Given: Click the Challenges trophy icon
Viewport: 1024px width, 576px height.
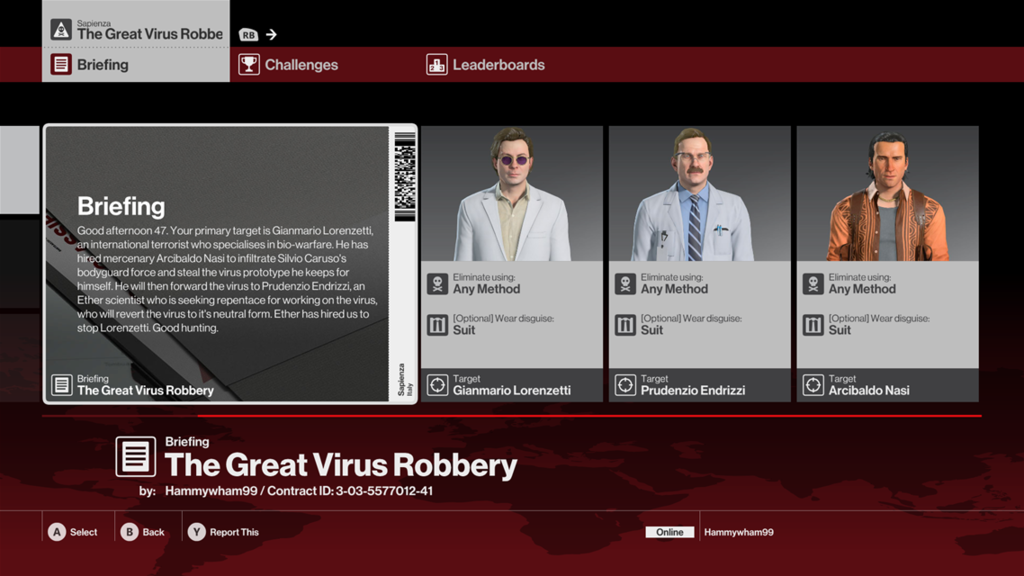Looking at the screenshot, I should 249,65.
